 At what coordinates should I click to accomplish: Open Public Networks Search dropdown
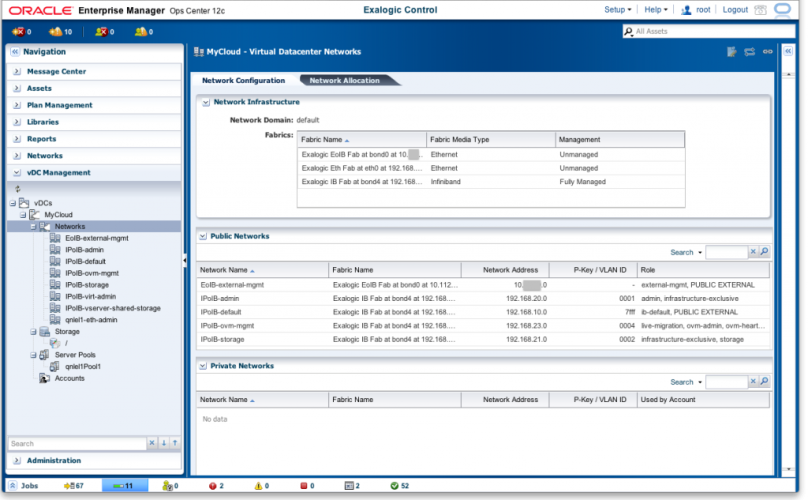[x=686, y=252]
